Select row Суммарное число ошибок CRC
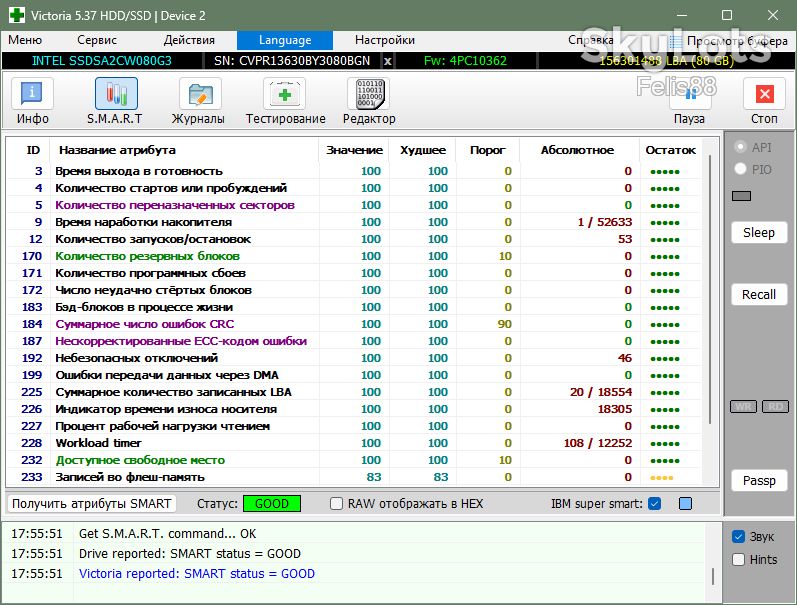Screen dimensions: 797x605 354,324
